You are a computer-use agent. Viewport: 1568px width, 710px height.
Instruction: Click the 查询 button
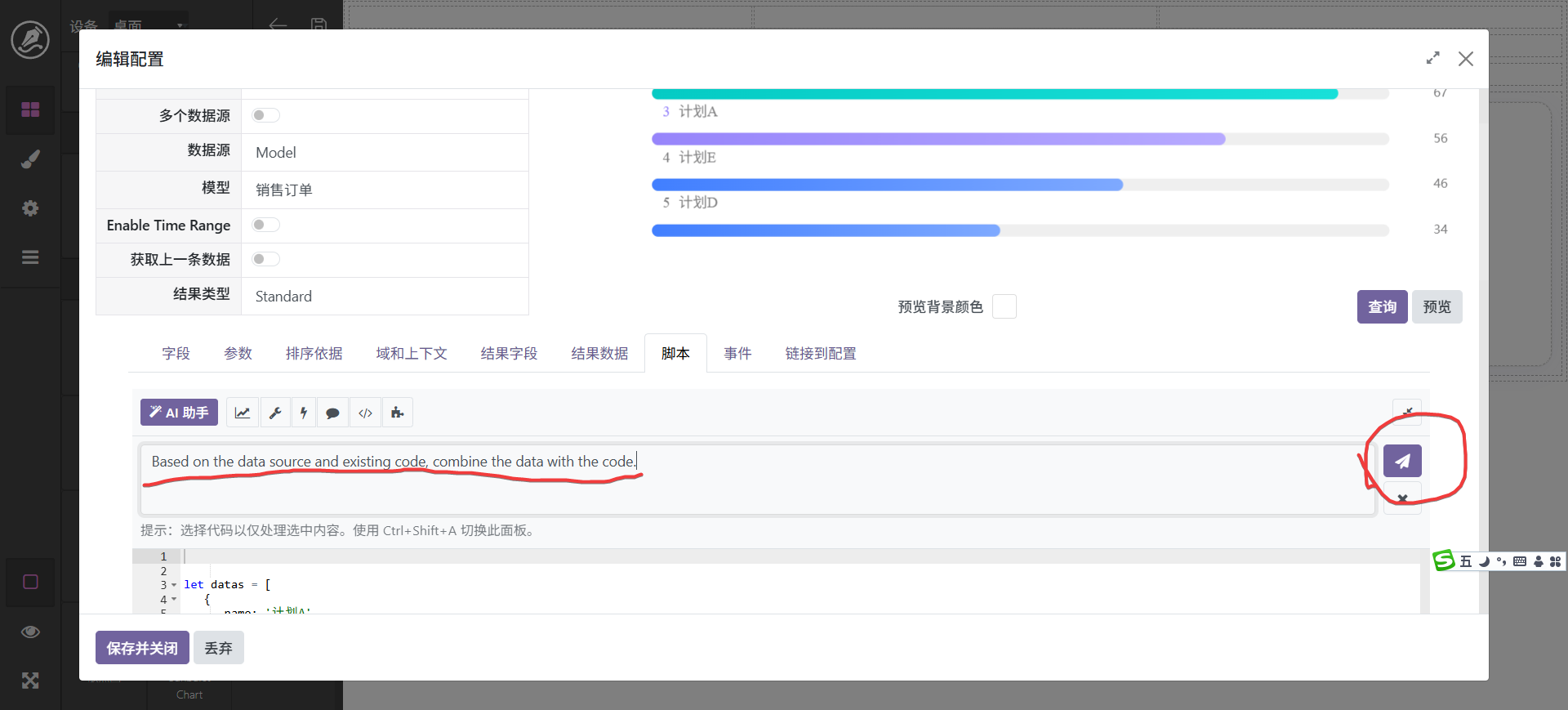tap(1382, 307)
